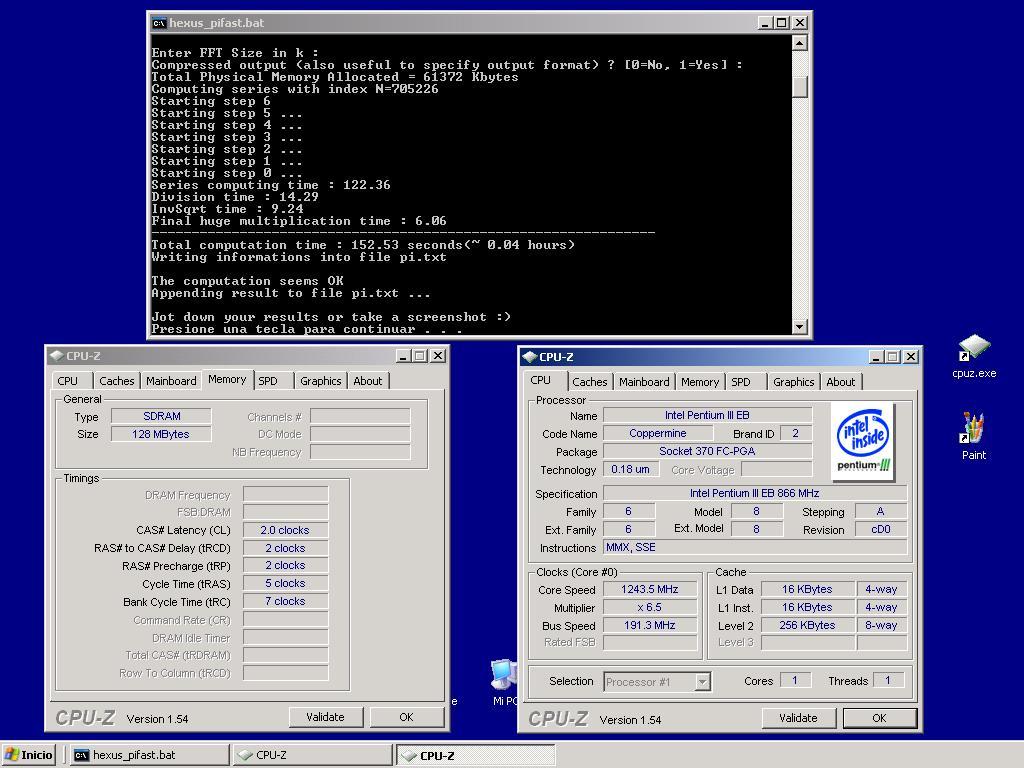This screenshot has height=768, width=1024.
Task: Open the cpuz.exe desktop shortcut
Action: click(974, 356)
